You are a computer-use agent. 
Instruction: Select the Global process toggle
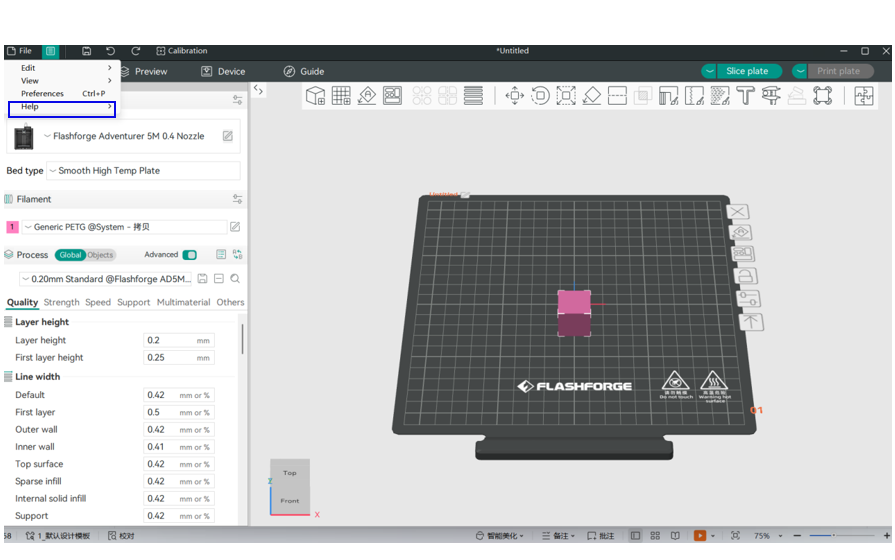point(69,255)
